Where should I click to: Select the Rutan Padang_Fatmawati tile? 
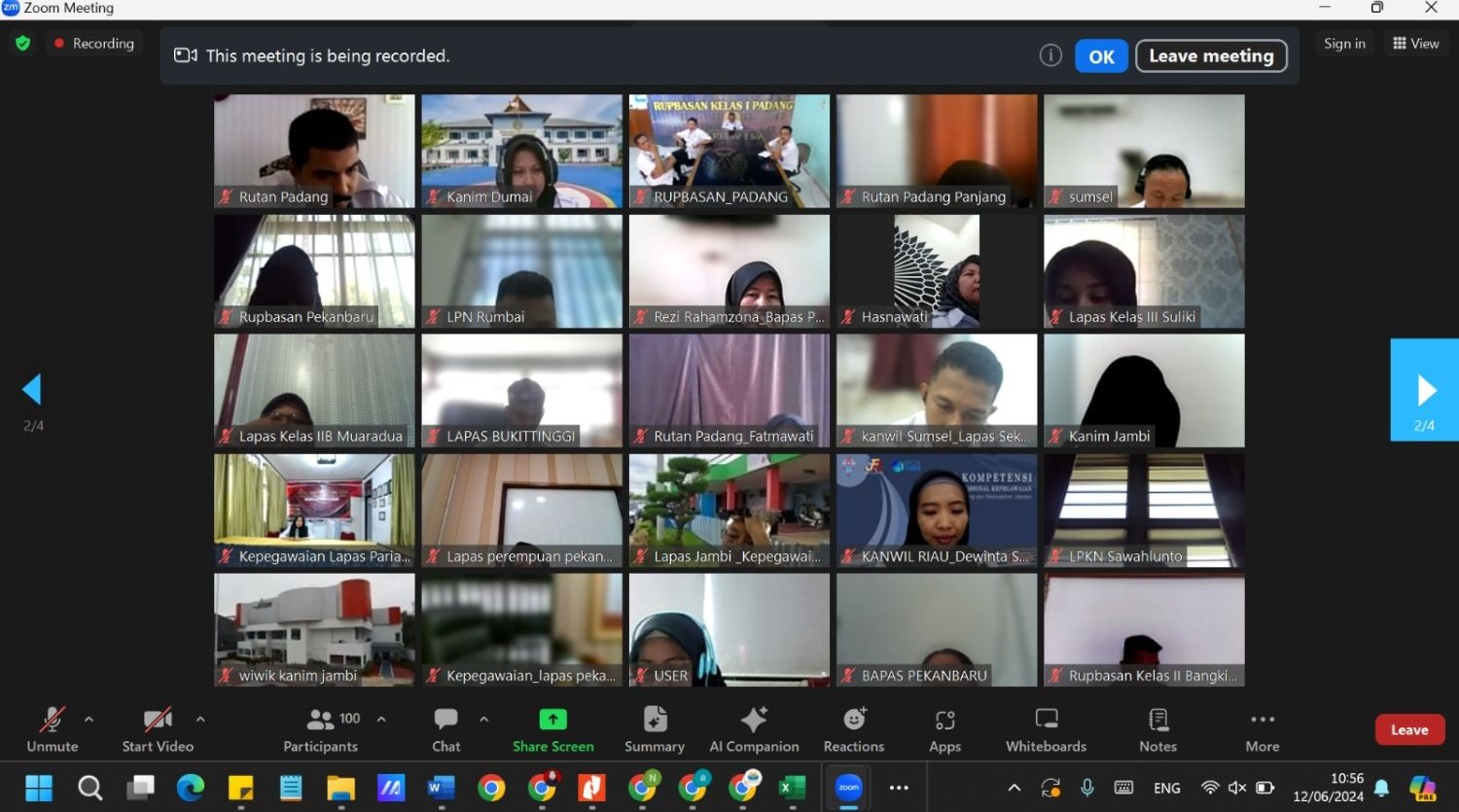point(729,391)
